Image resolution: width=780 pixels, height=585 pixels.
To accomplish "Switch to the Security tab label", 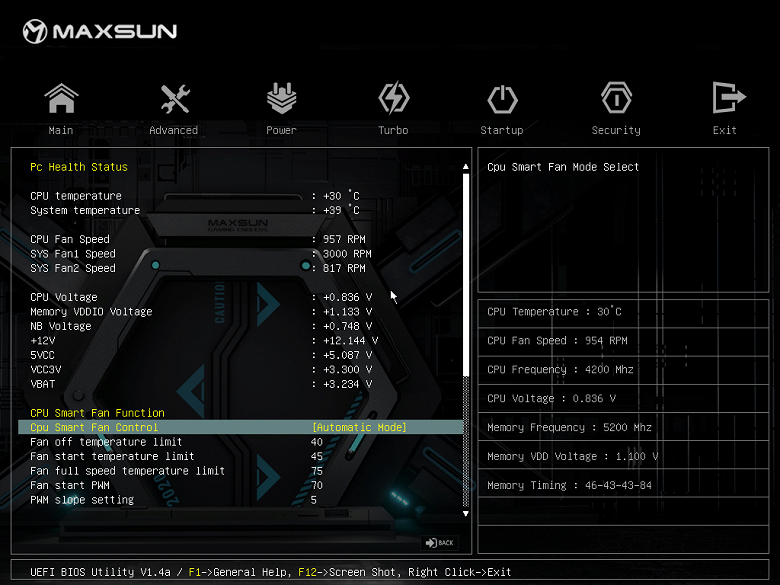I will click(x=616, y=130).
